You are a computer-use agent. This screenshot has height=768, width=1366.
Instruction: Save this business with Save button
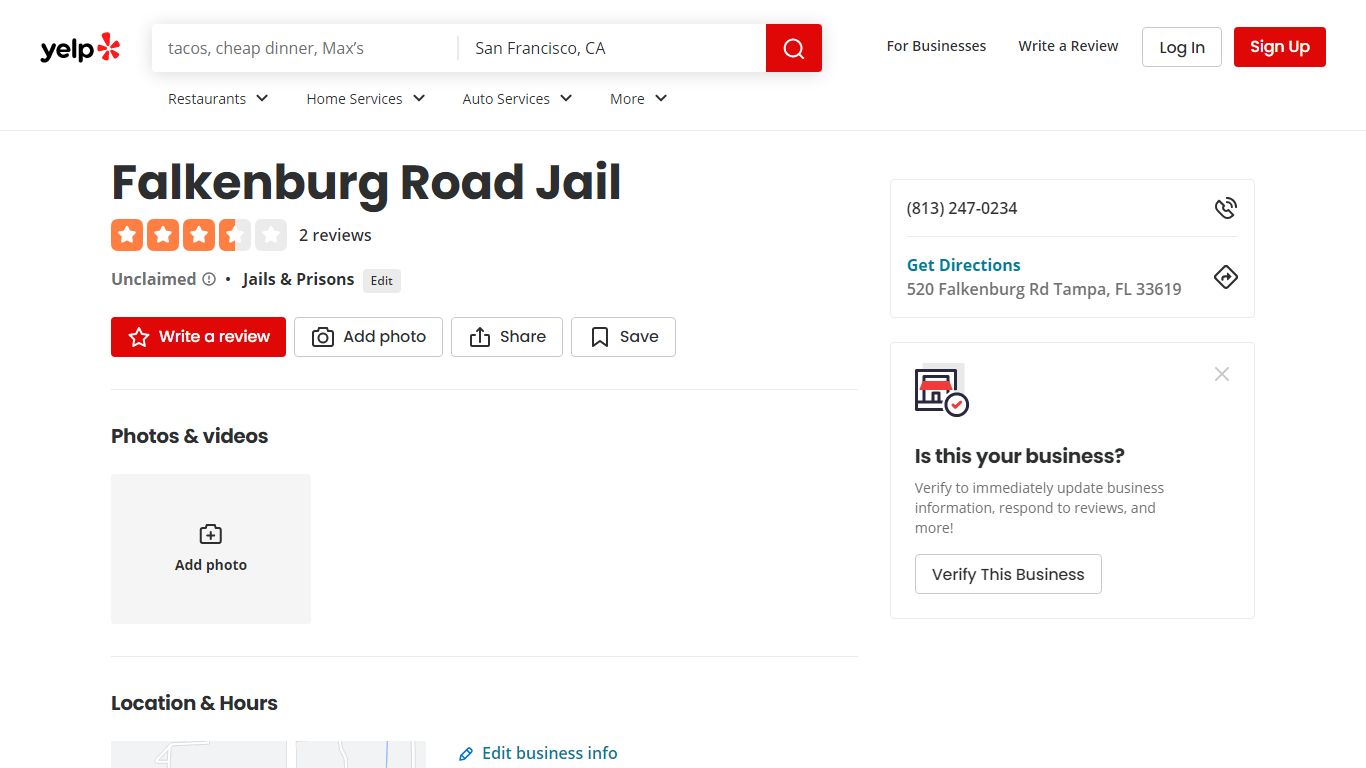tap(623, 337)
